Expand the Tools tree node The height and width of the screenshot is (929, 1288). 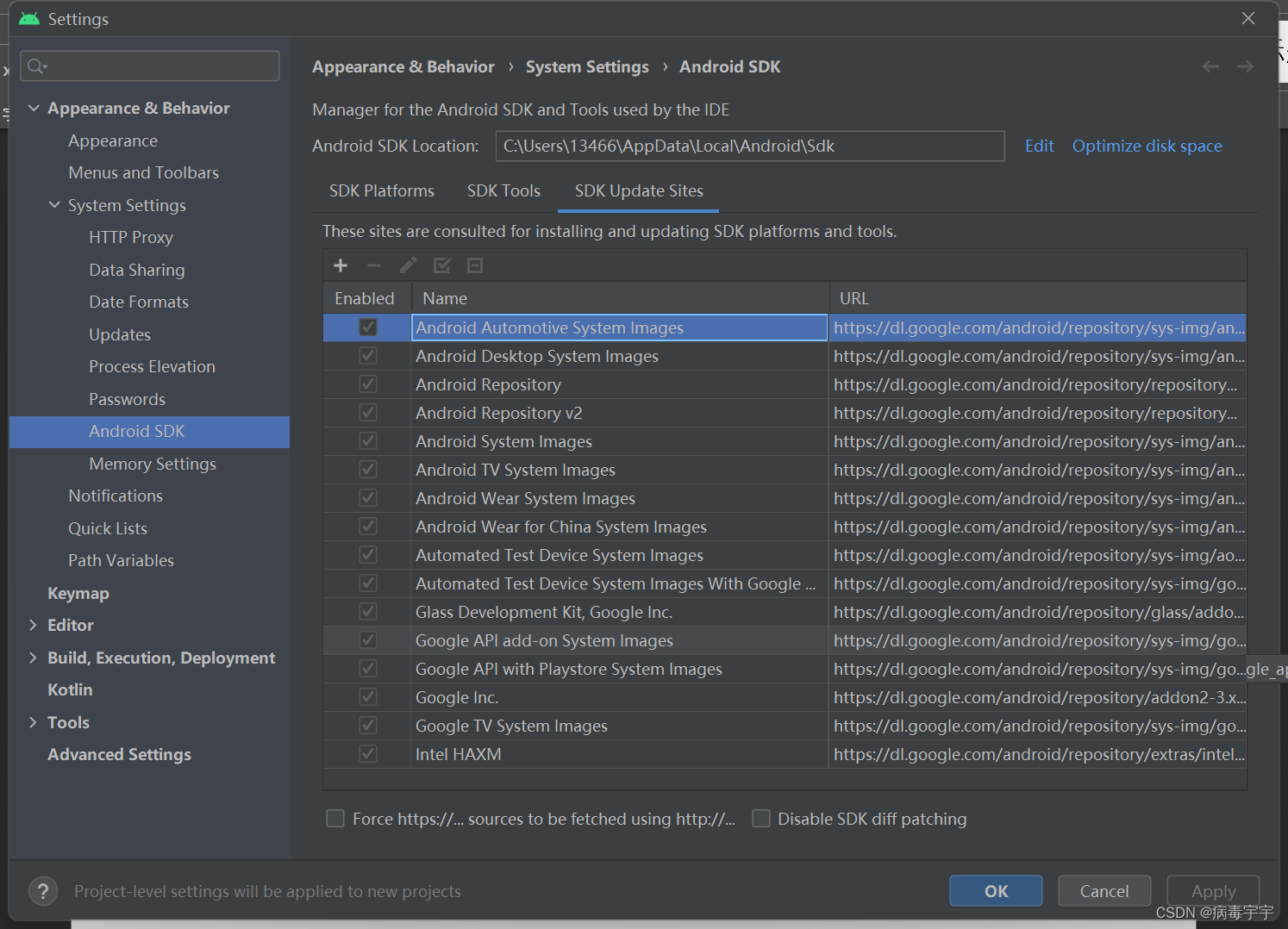coord(34,722)
